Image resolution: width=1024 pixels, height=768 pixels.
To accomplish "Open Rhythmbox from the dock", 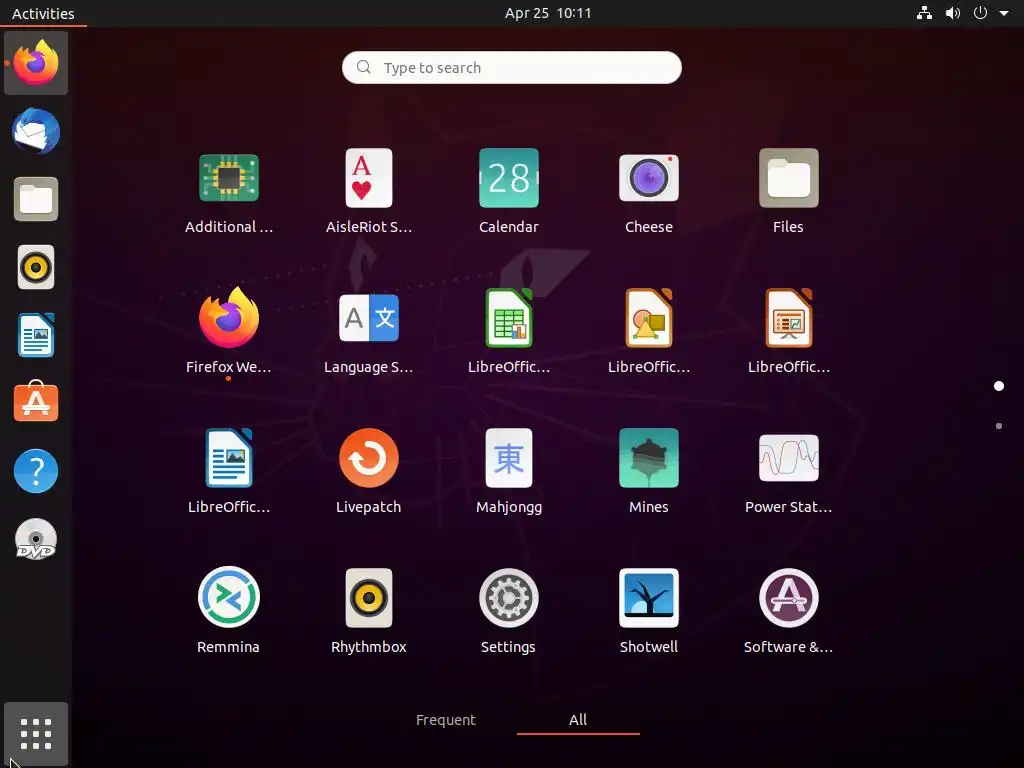I will pyautogui.click(x=36, y=267).
